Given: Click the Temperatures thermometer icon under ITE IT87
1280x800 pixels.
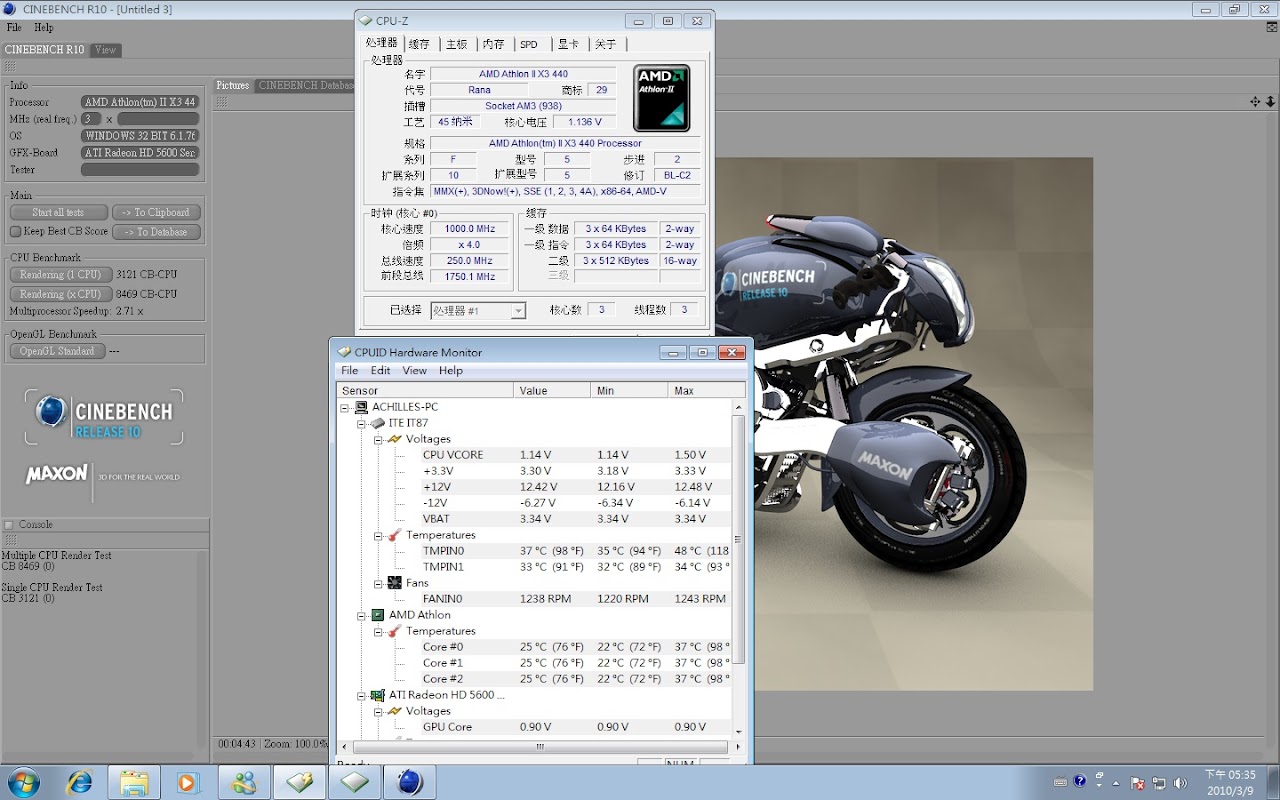Looking at the screenshot, I should click(394, 535).
